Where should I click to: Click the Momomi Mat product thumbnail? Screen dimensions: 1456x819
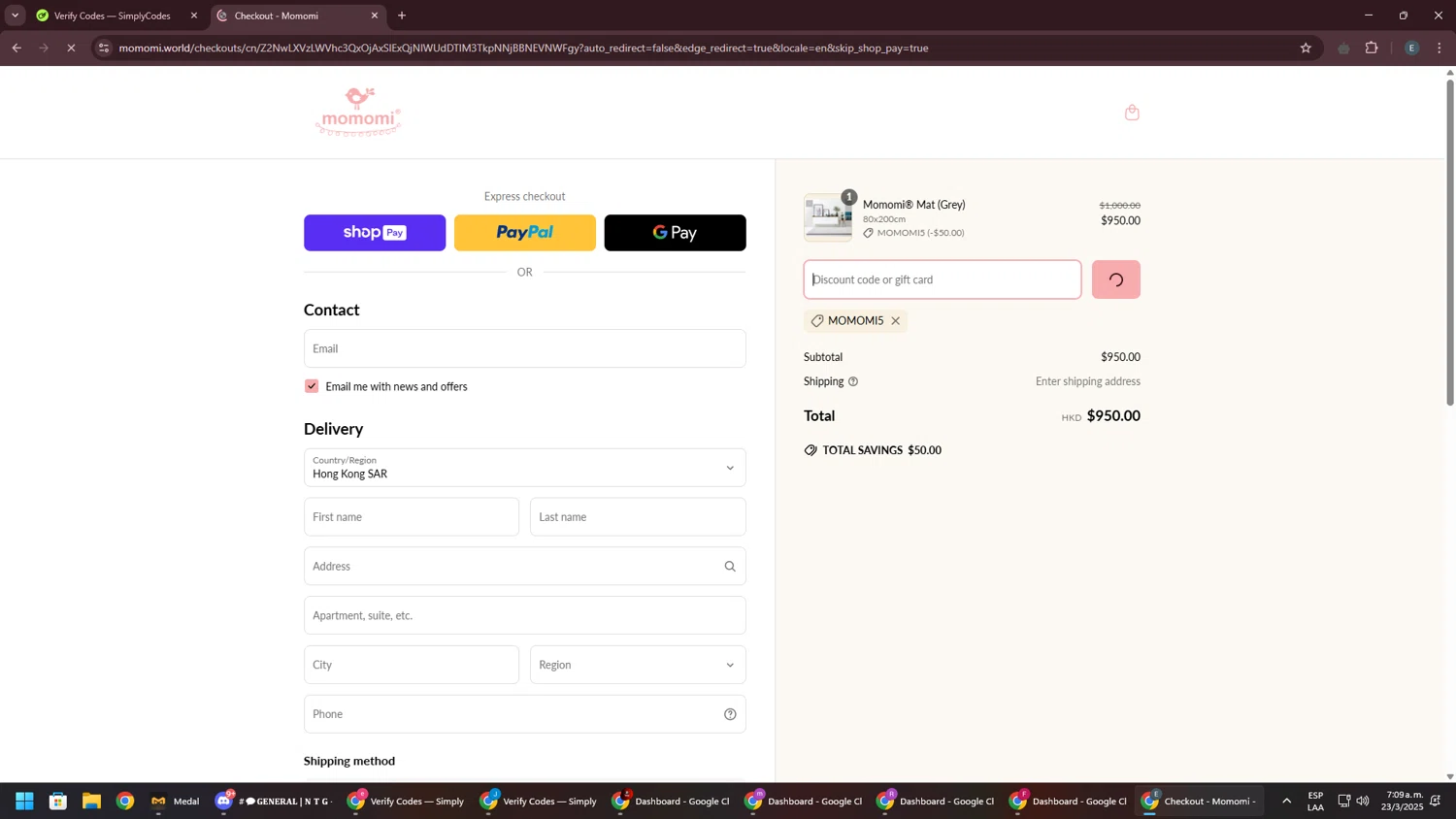click(828, 217)
